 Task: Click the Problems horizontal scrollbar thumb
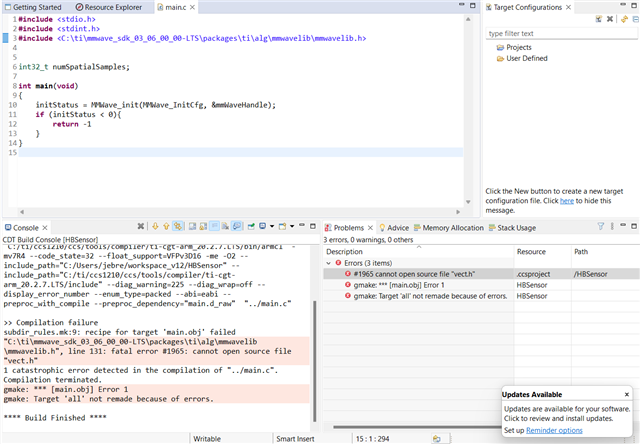point(417,427)
